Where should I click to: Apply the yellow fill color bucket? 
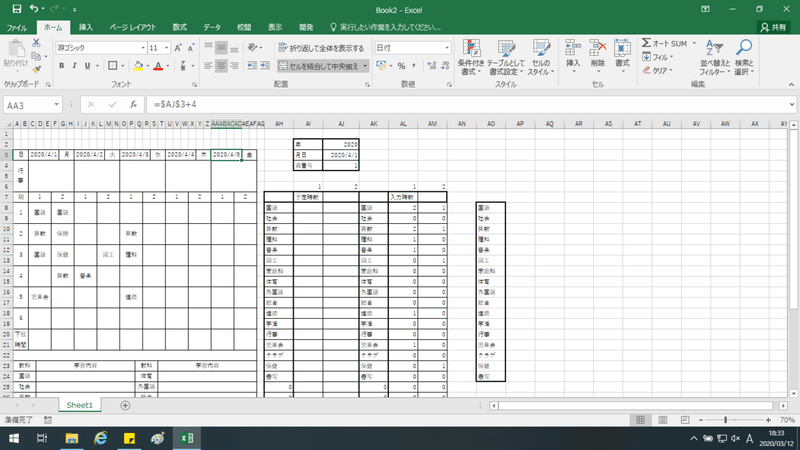138,66
